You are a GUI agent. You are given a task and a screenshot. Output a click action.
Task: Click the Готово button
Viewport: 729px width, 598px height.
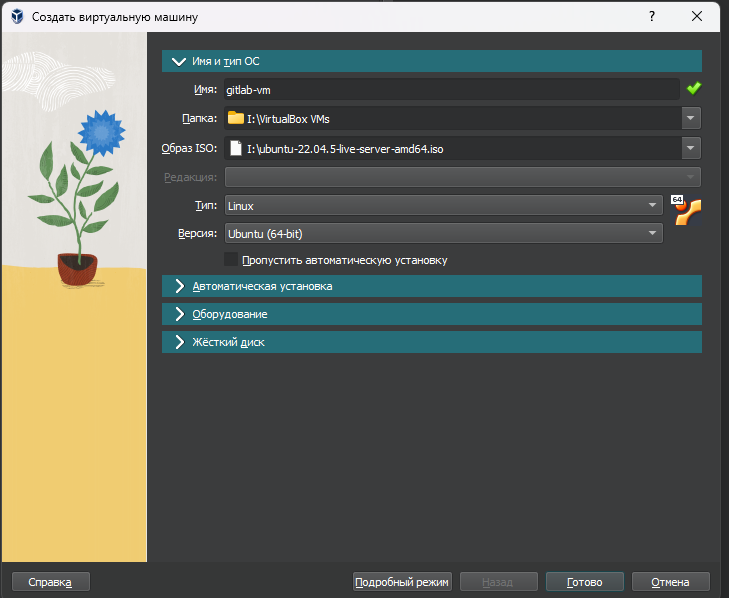coord(584,582)
